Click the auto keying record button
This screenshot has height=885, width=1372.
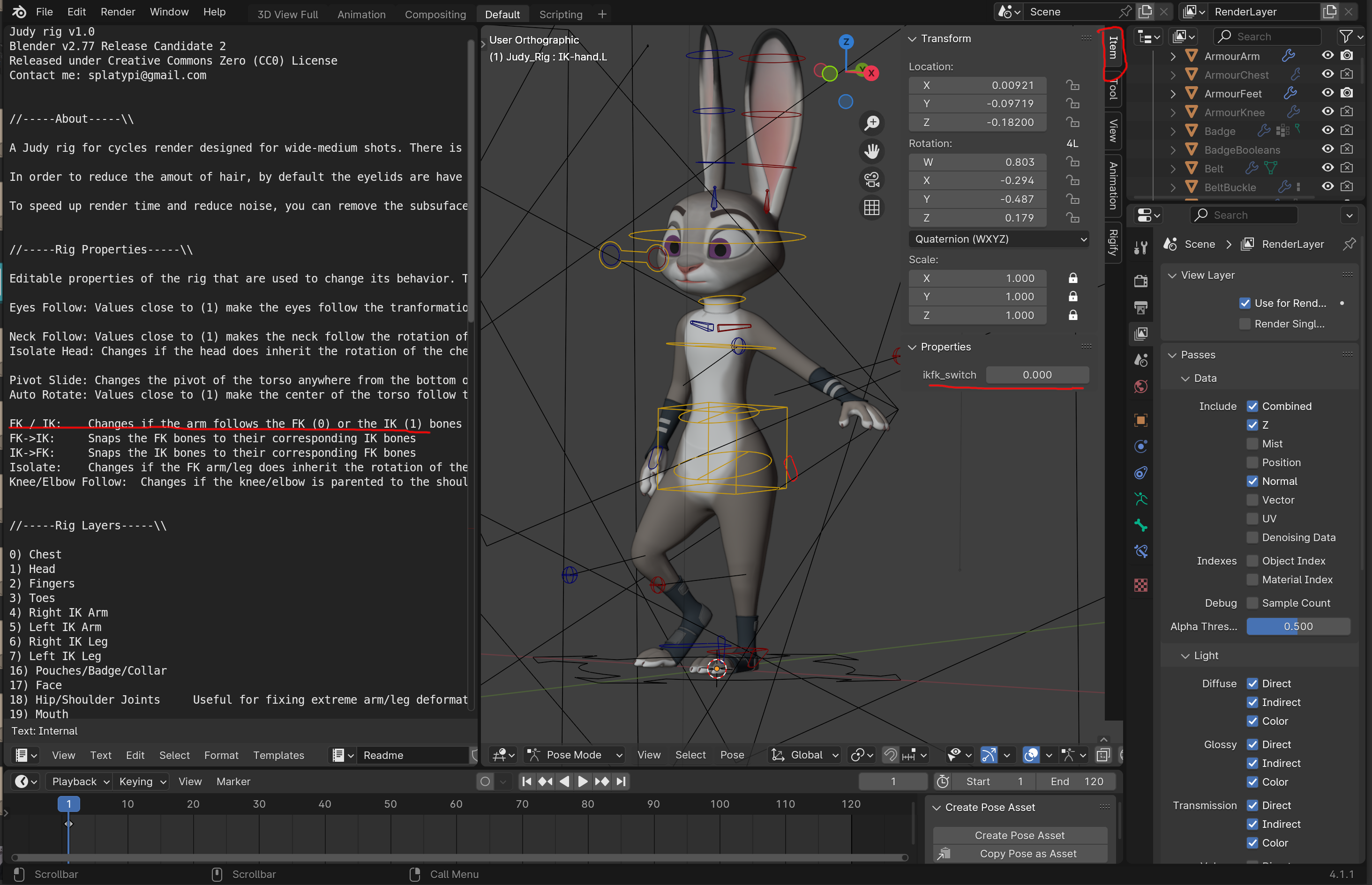tap(485, 781)
